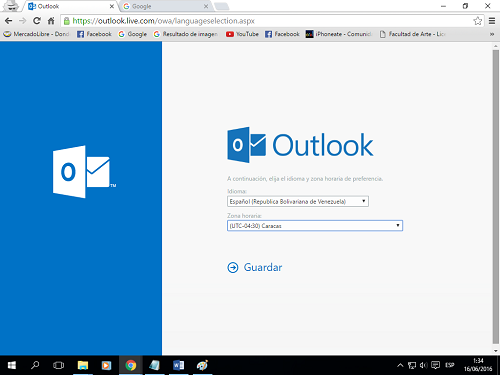Open a new tab button
Viewport: 500px width, 375px height.
pos(221,6)
